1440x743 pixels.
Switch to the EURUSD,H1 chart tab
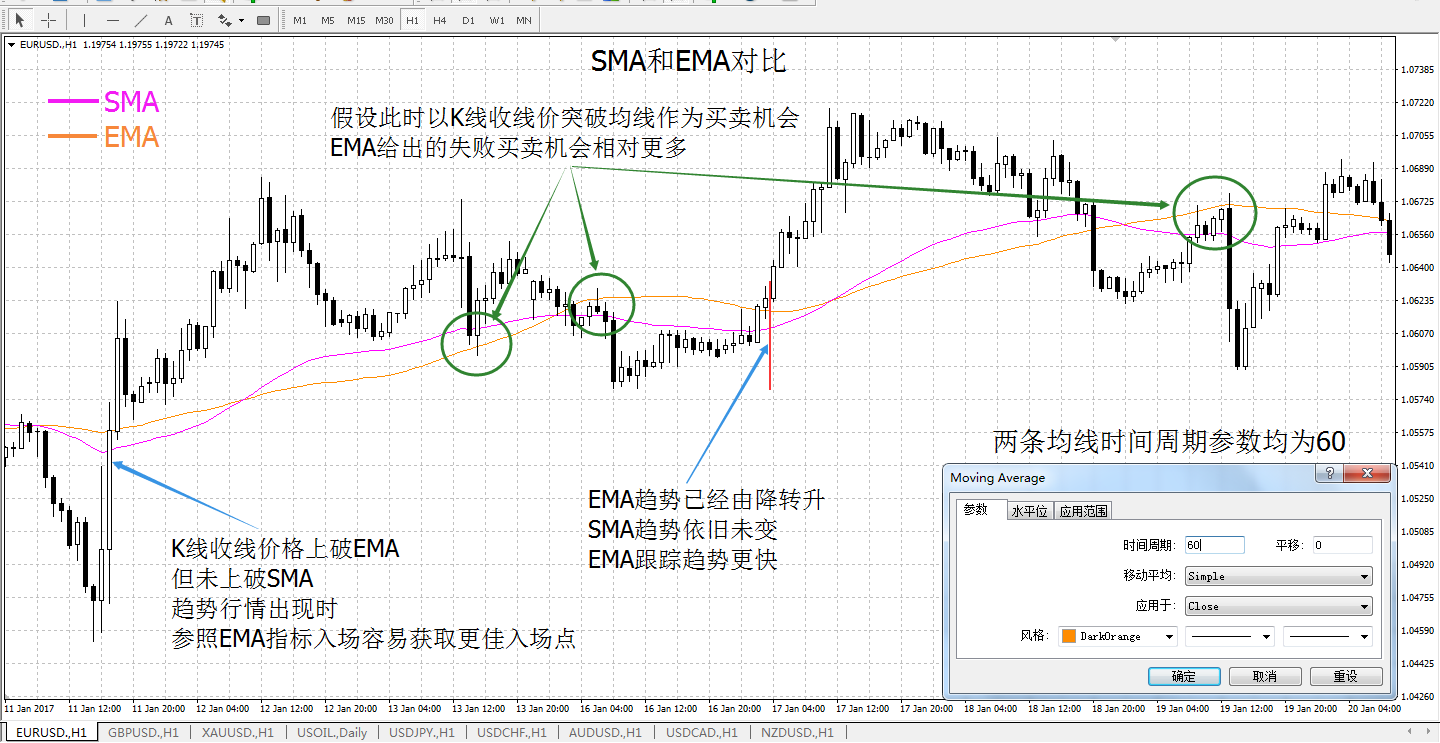coord(50,733)
